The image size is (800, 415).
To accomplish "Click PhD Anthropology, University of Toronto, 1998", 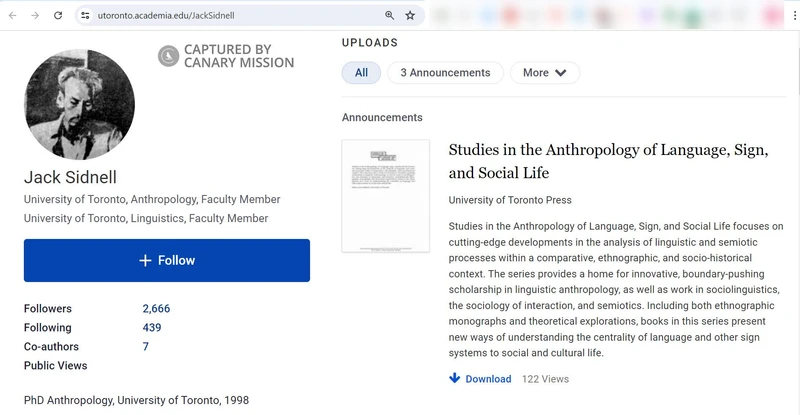I will pyautogui.click(x=136, y=400).
